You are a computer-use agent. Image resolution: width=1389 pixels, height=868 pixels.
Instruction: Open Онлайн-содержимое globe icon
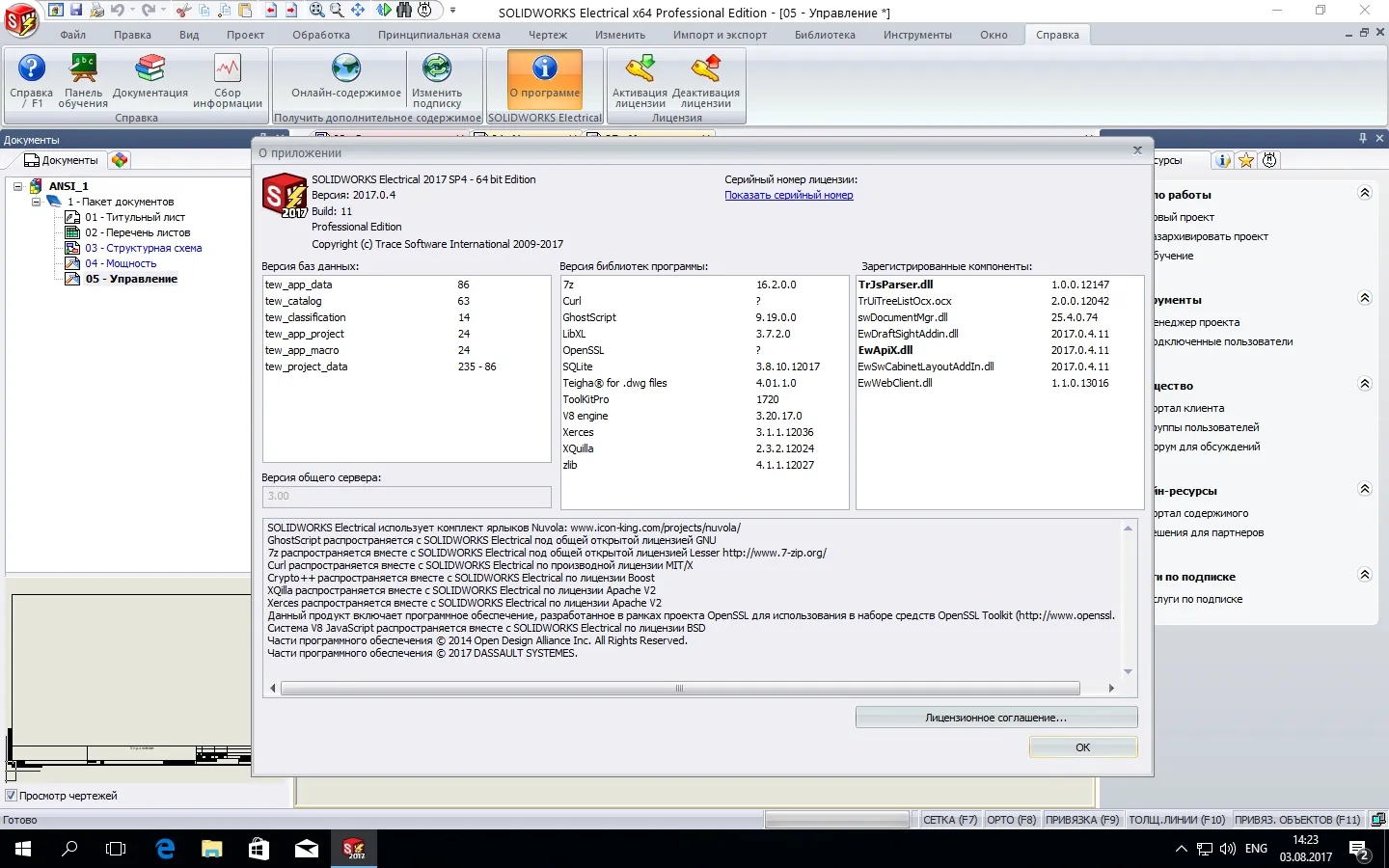[x=346, y=76]
